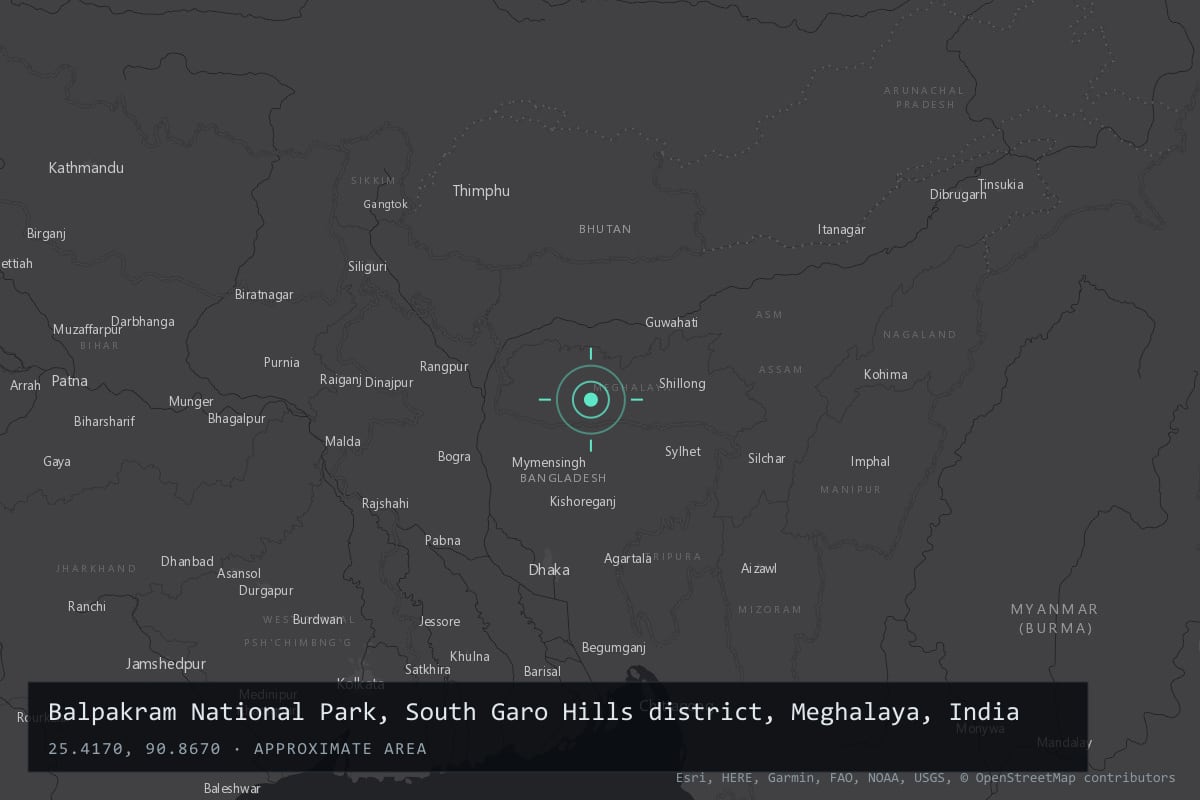Click the Dibrugarh city label
The height and width of the screenshot is (800, 1200).
click(958, 195)
